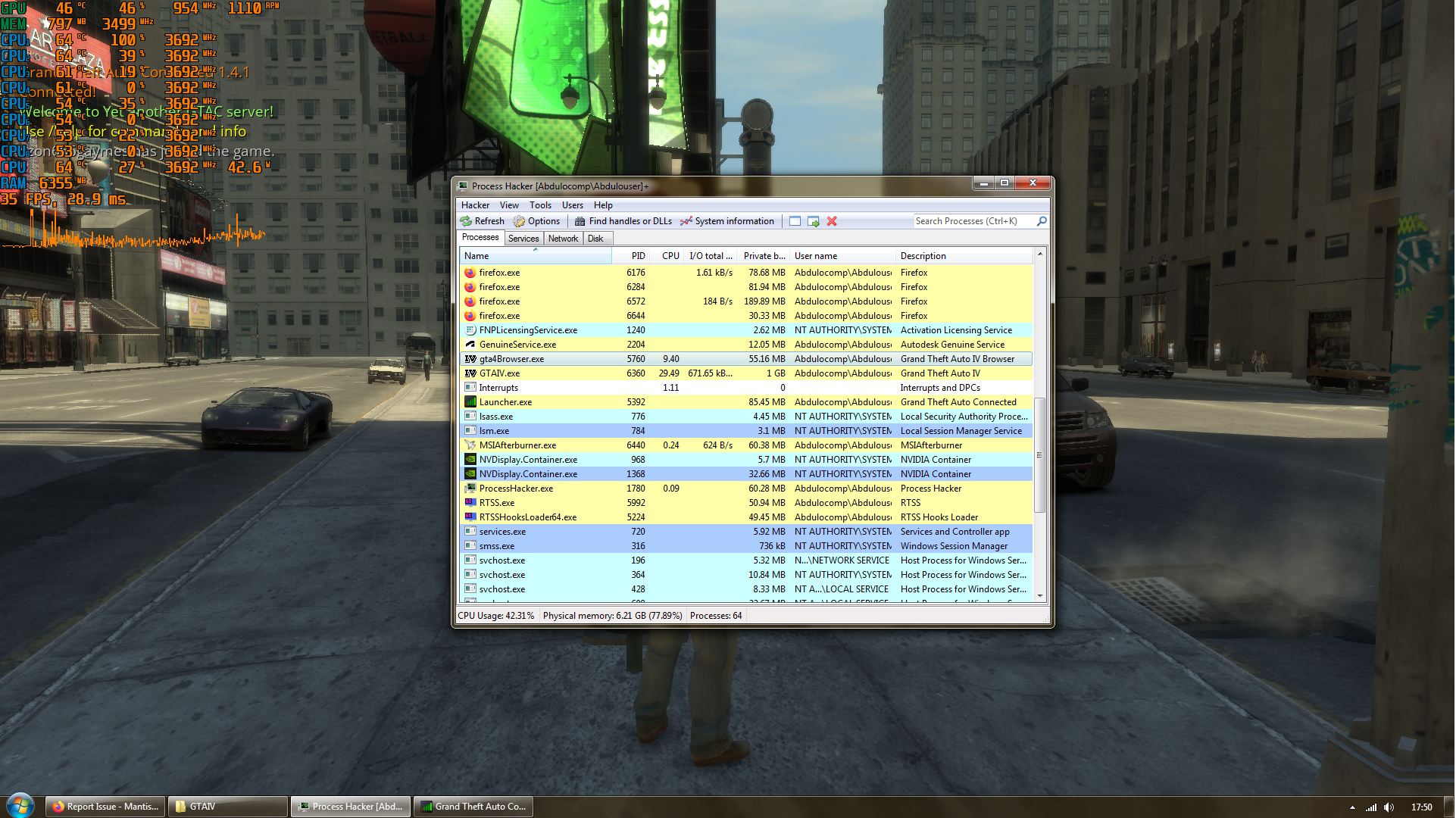This screenshot has width=1456, height=818.
Task: Click the Windows Start button
Action: (x=20, y=806)
